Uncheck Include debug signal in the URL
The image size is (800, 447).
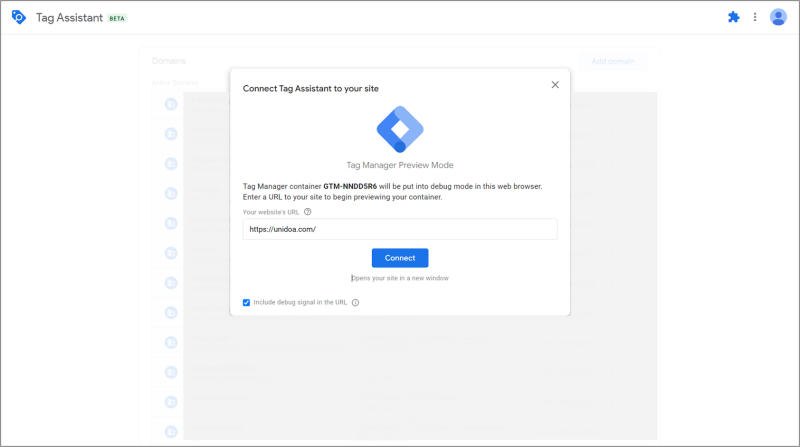coord(246,303)
